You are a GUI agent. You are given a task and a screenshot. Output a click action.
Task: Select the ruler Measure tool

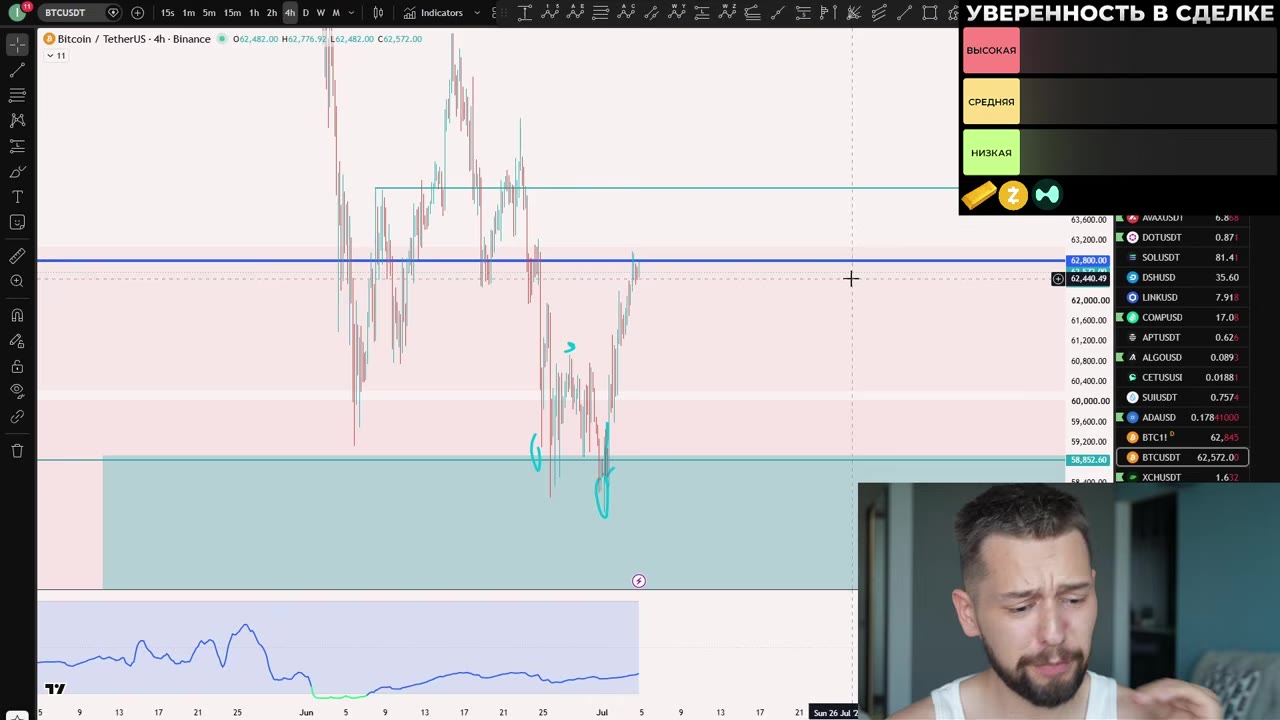point(17,256)
